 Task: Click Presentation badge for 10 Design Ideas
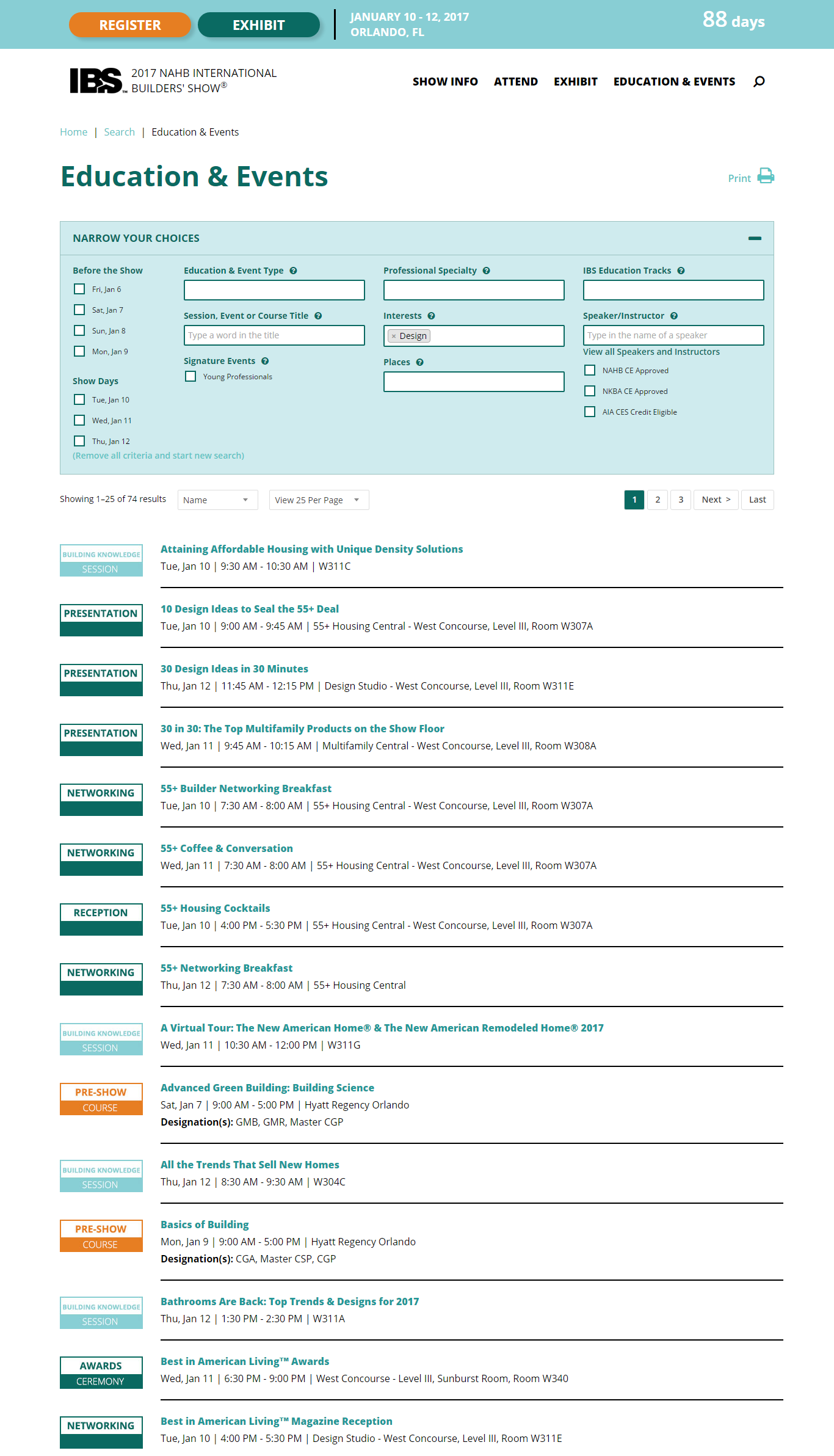(101, 620)
